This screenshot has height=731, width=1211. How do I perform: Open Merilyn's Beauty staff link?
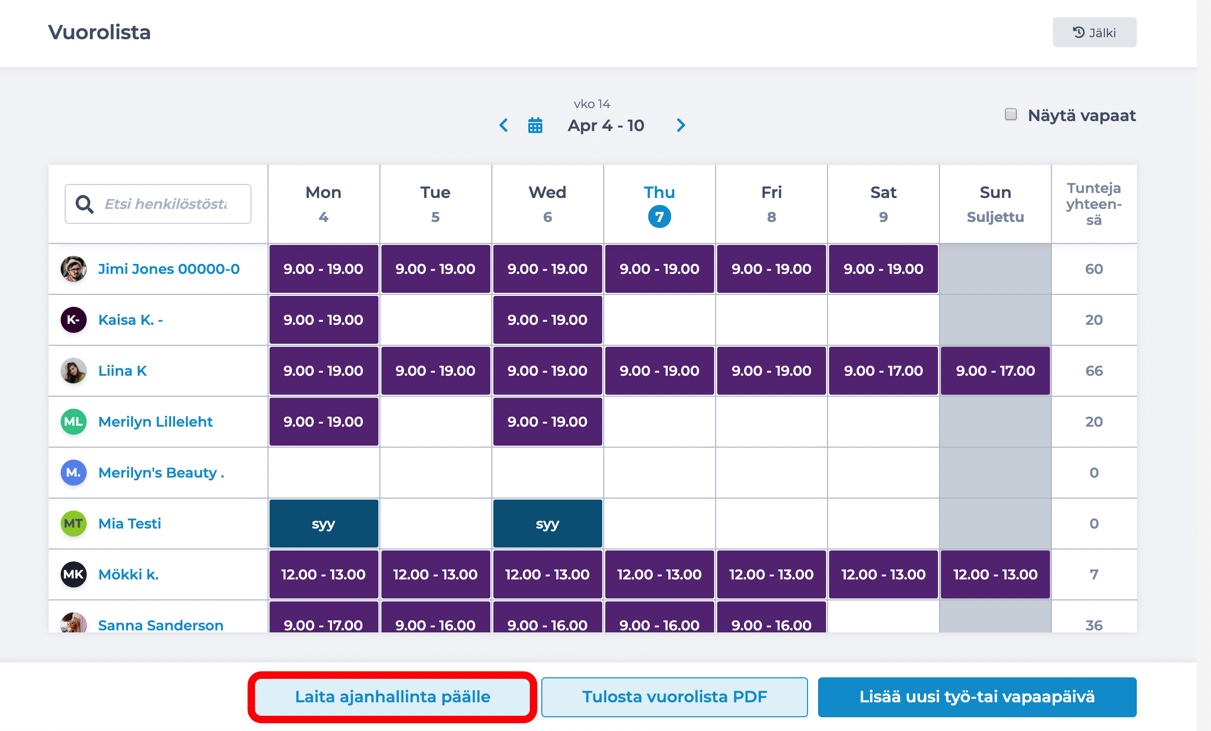[161, 472]
